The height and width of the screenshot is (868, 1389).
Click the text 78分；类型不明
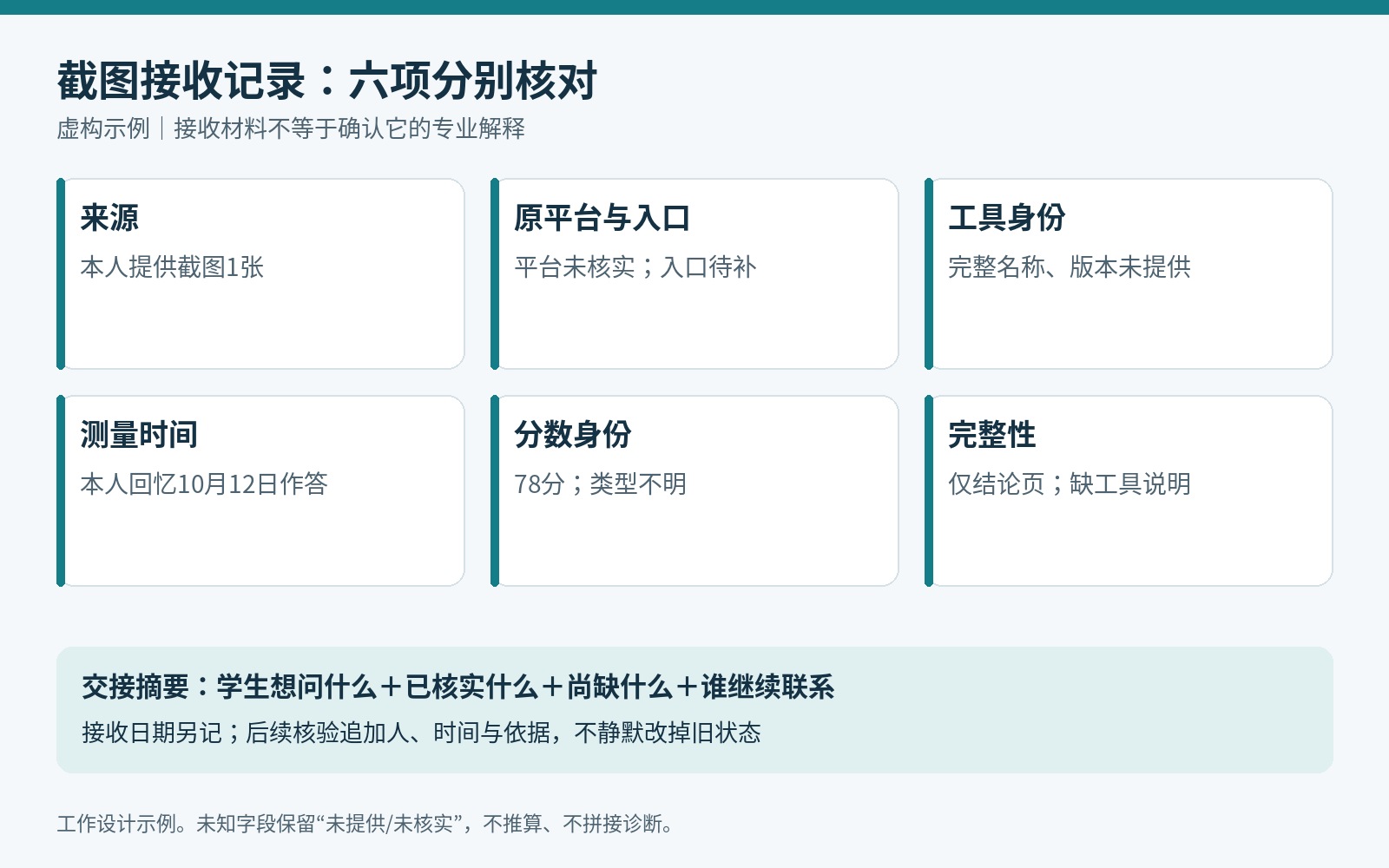click(x=600, y=483)
